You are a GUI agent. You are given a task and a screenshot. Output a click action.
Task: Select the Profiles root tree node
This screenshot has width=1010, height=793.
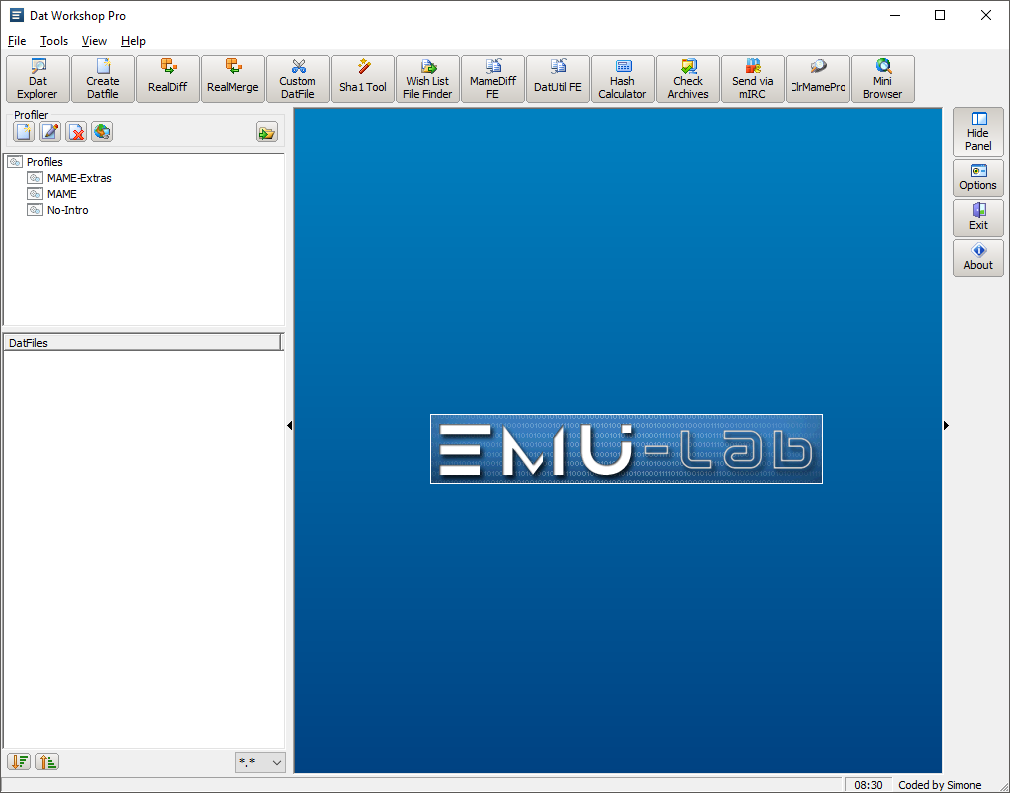[44, 162]
